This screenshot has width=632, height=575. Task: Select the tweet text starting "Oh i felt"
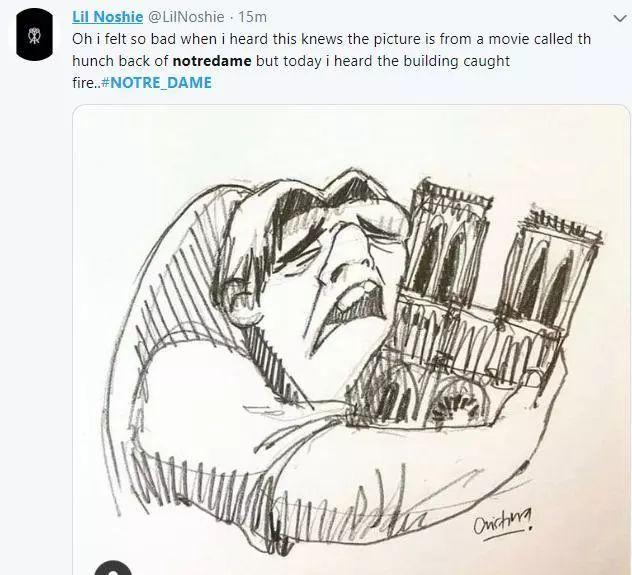(331, 61)
